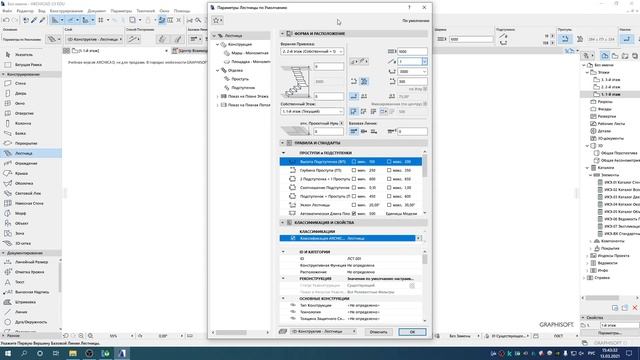Choose the center baseline position icon
Viewport: 640px width, 360px height.
pos(364,131)
